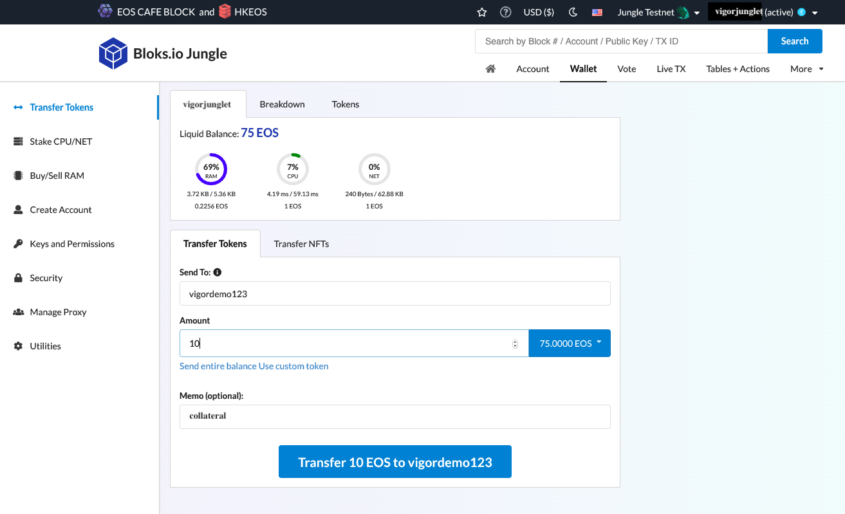This screenshot has width=845, height=514.
Task: Expand the More nav dropdown
Action: click(x=806, y=68)
